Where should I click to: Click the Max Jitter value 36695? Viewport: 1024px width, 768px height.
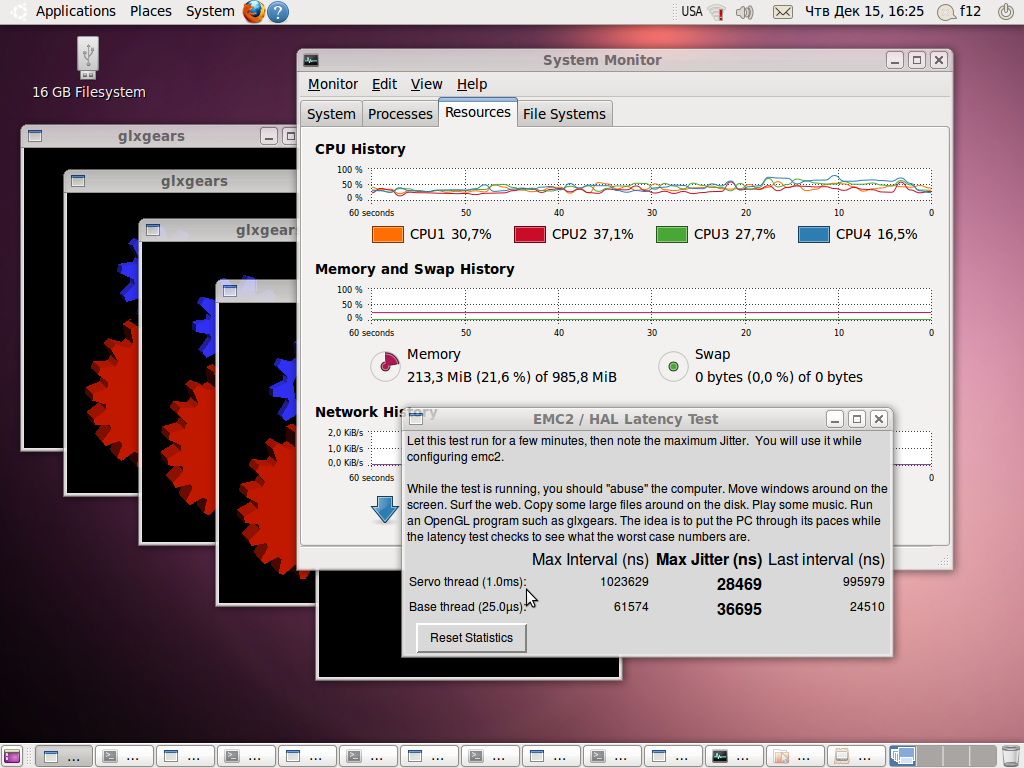coord(739,609)
